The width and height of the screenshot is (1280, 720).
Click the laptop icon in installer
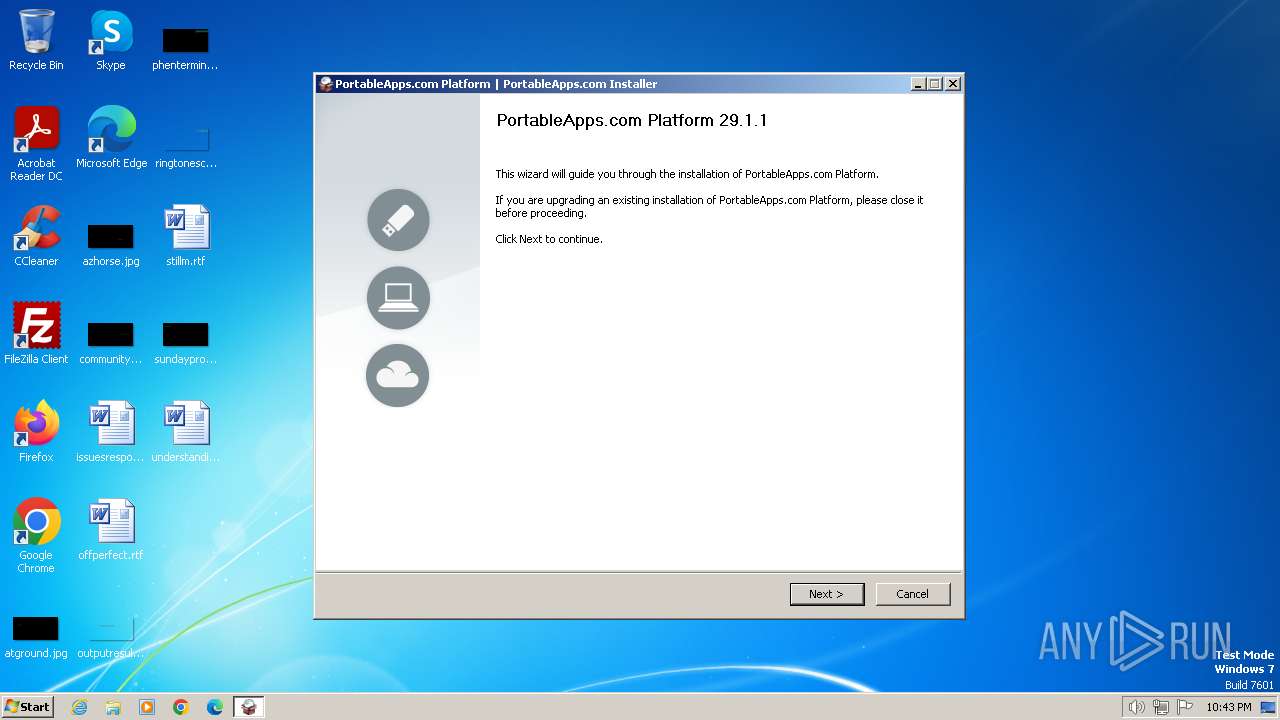coord(398,298)
